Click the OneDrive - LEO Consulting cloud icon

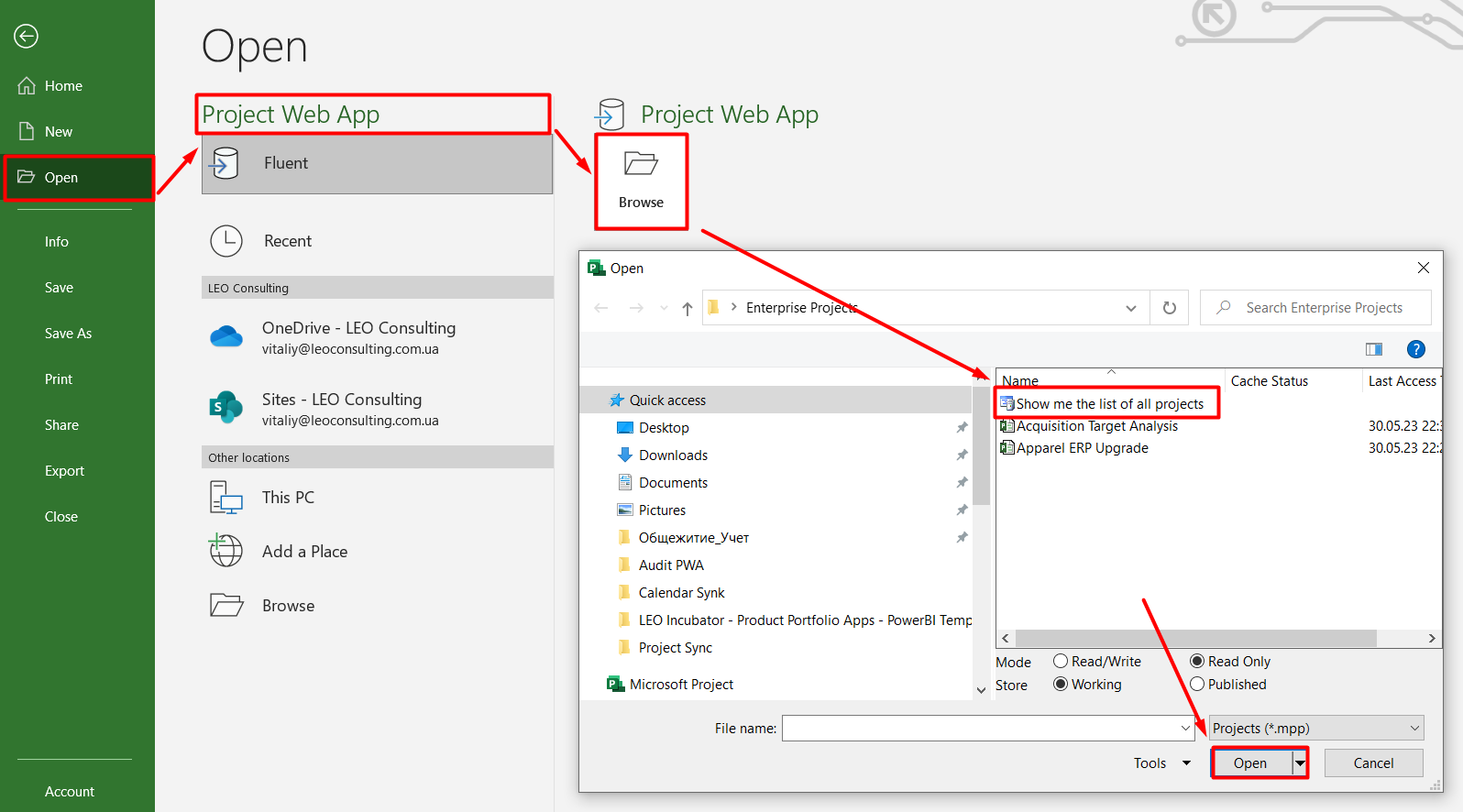point(226,337)
